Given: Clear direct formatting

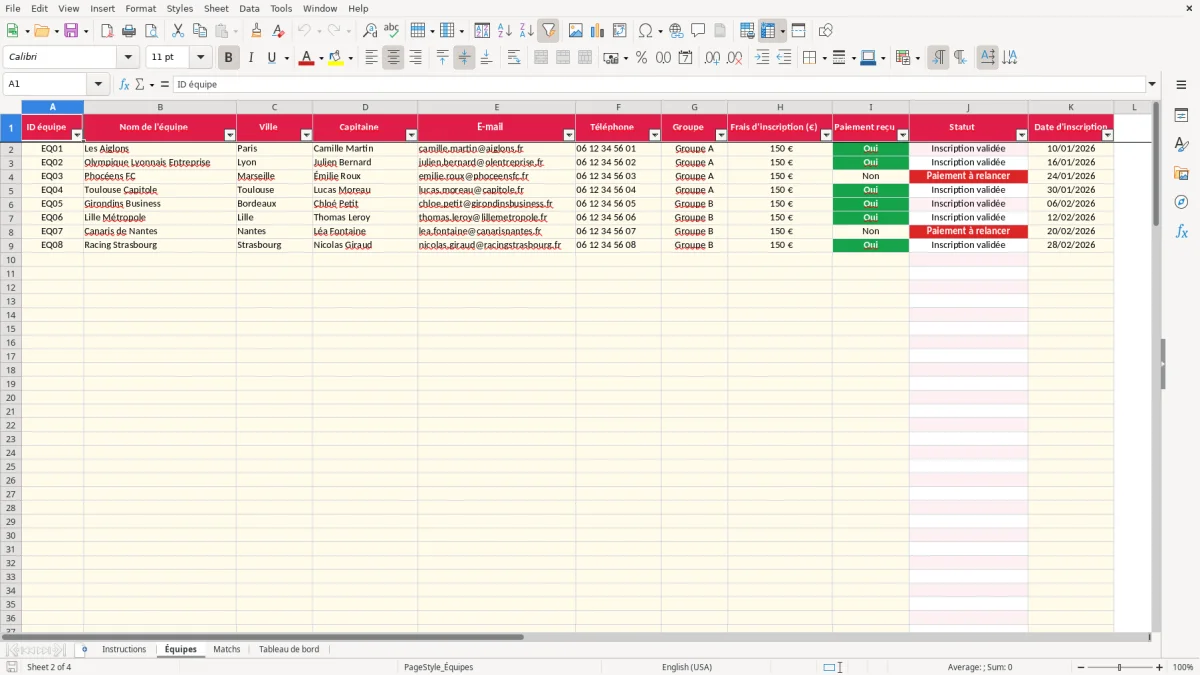Looking at the screenshot, I should coord(278,31).
